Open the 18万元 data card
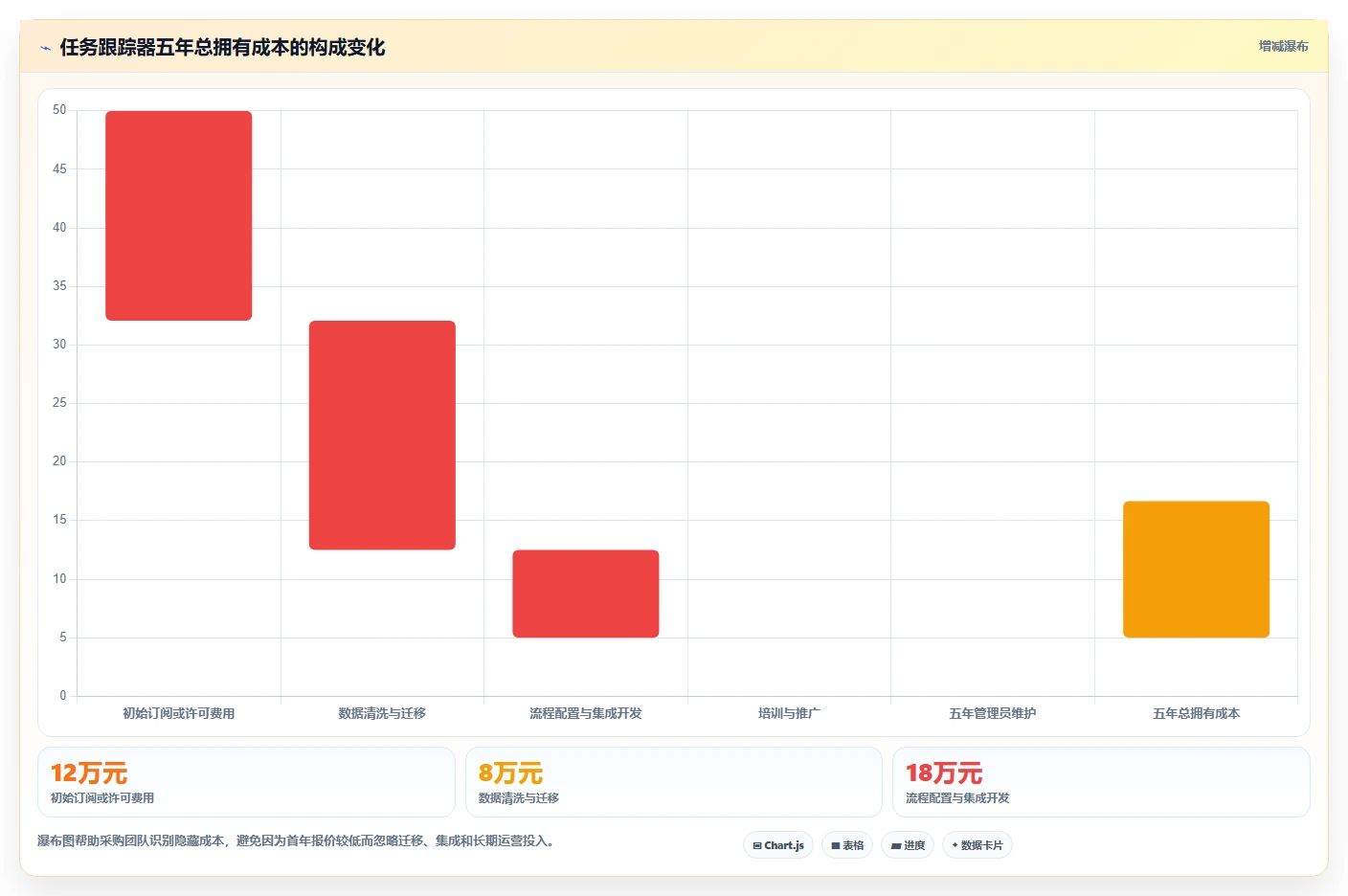The image size is (1348, 896). coord(1101,782)
